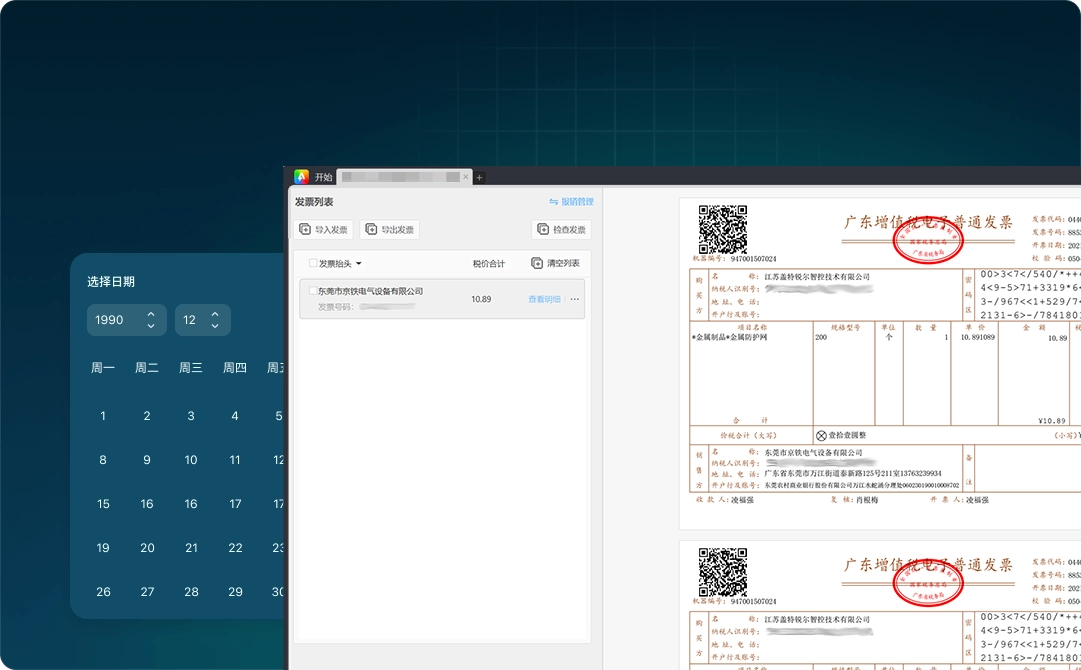Select day 15 in the calendar
The height and width of the screenshot is (670, 1081).
point(103,504)
